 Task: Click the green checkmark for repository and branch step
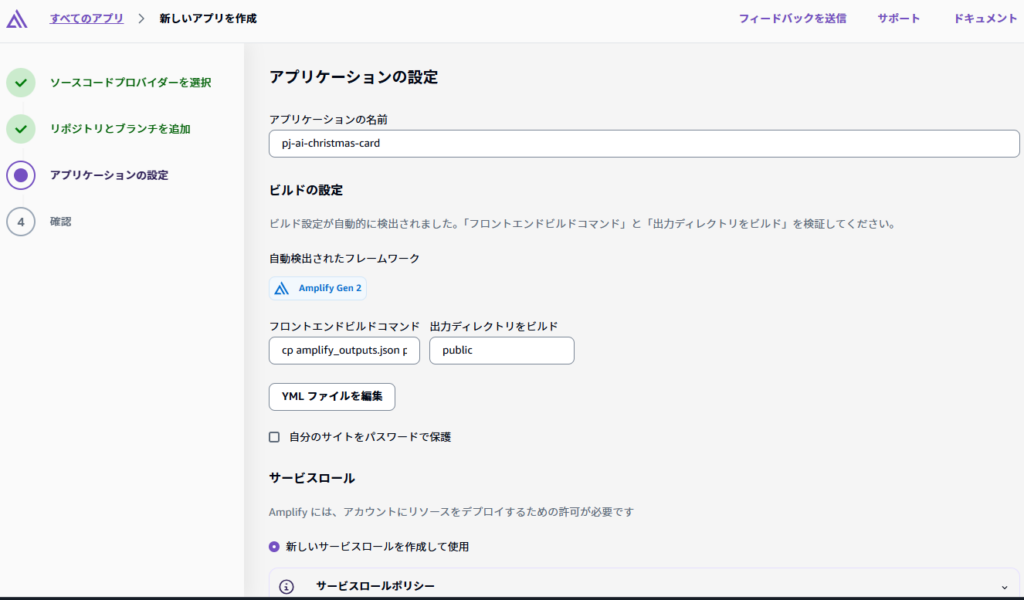21,129
